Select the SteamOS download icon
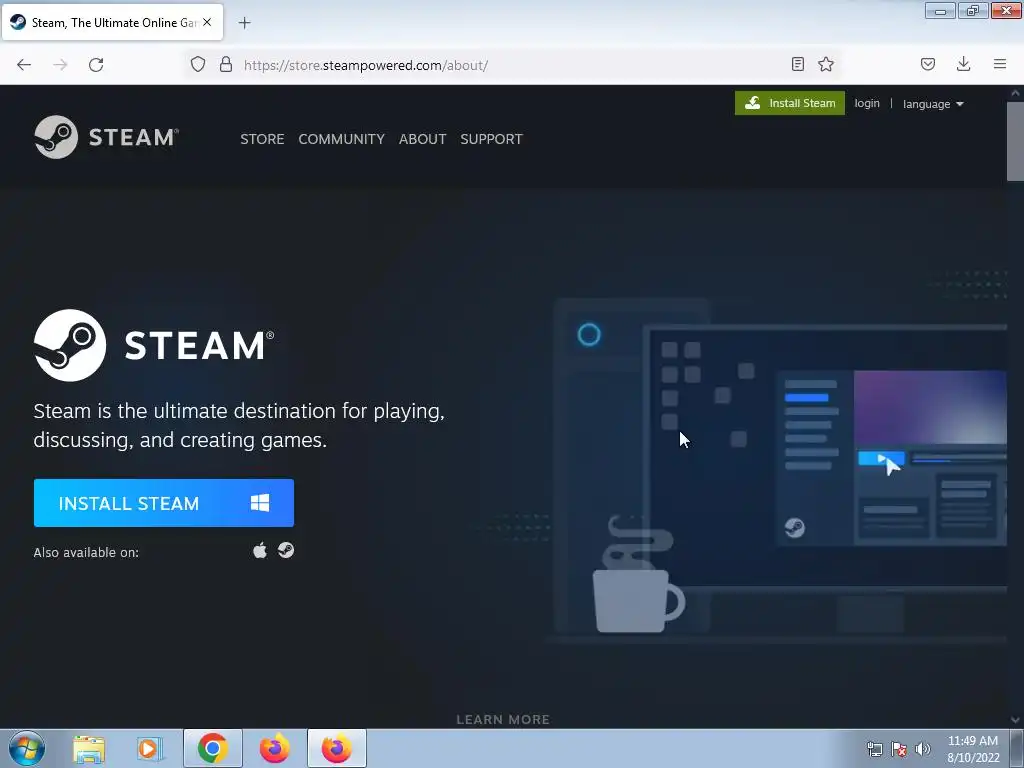 286,551
